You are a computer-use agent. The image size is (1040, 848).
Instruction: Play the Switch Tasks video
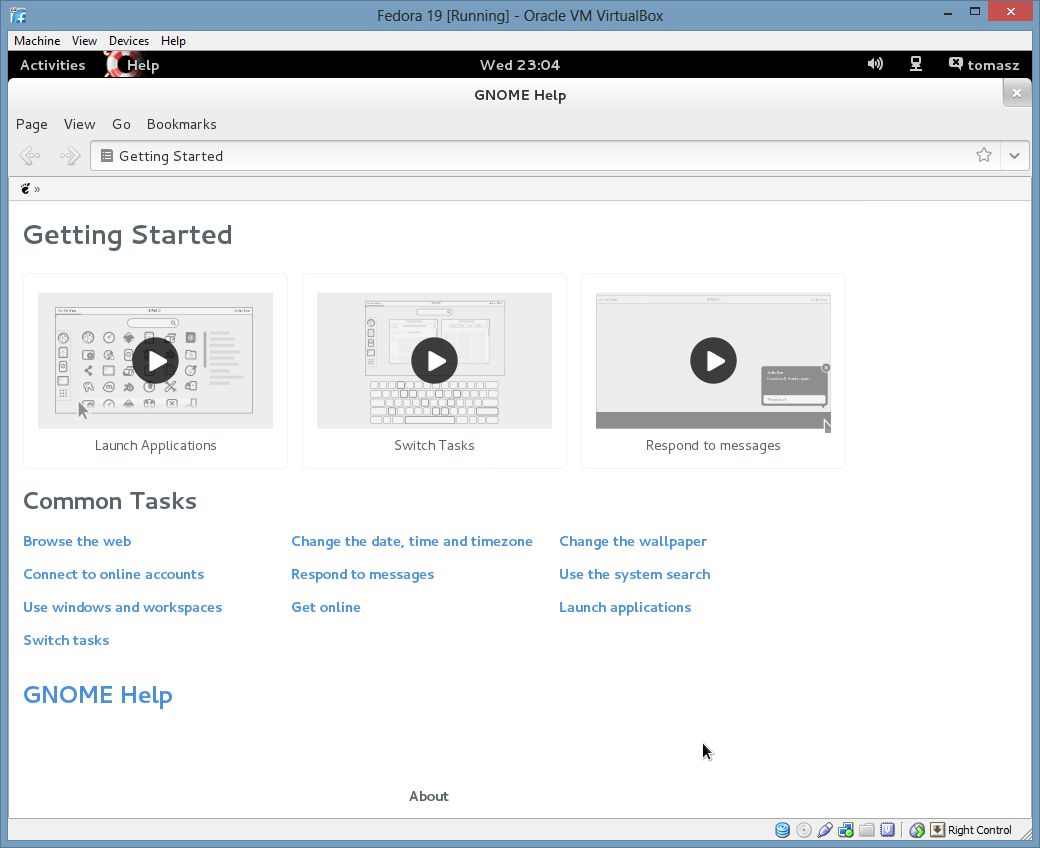434,361
